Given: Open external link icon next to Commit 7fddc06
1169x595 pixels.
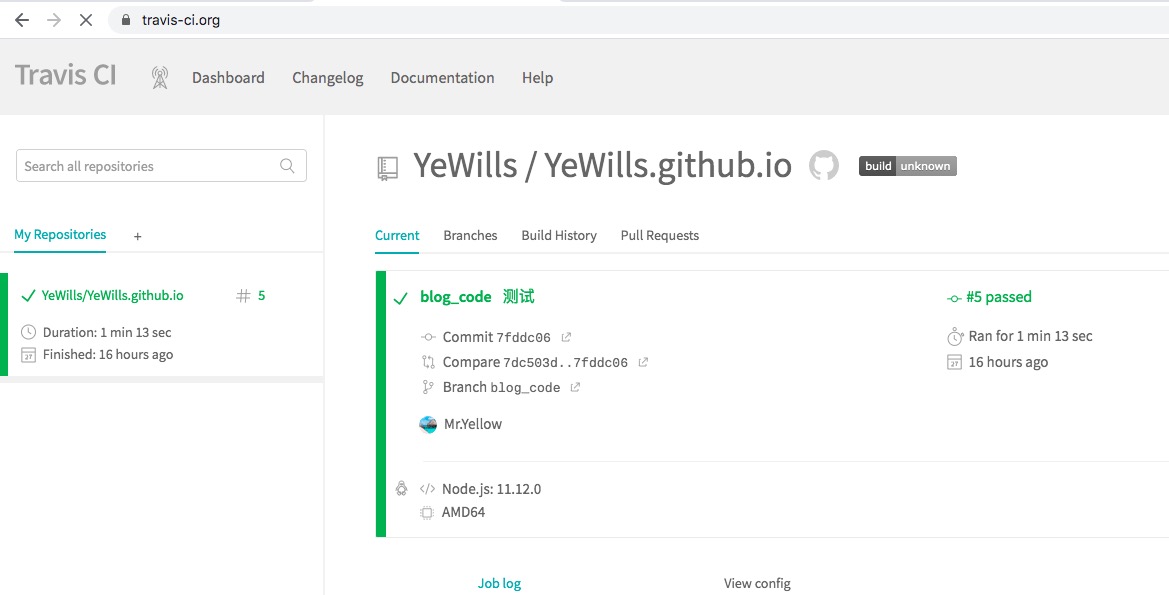Looking at the screenshot, I should coord(566,337).
